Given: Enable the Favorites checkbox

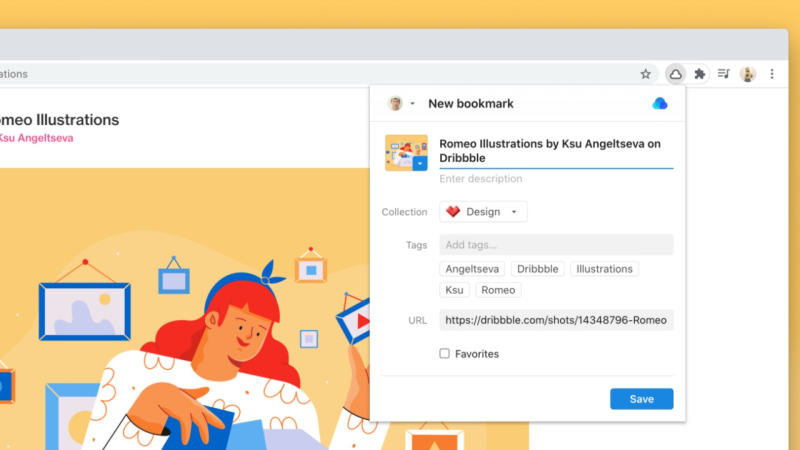Looking at the screenshot, I should coord(444,354).
